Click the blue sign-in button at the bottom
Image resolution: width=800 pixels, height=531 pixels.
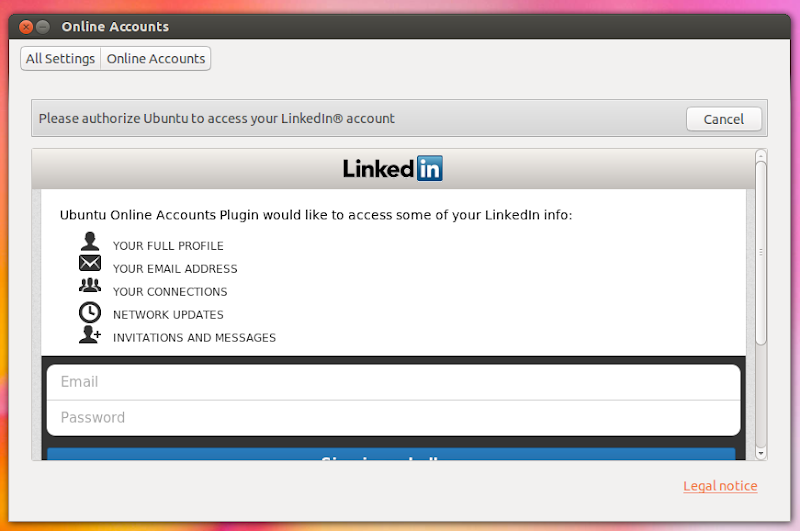(x=391, y=454)
